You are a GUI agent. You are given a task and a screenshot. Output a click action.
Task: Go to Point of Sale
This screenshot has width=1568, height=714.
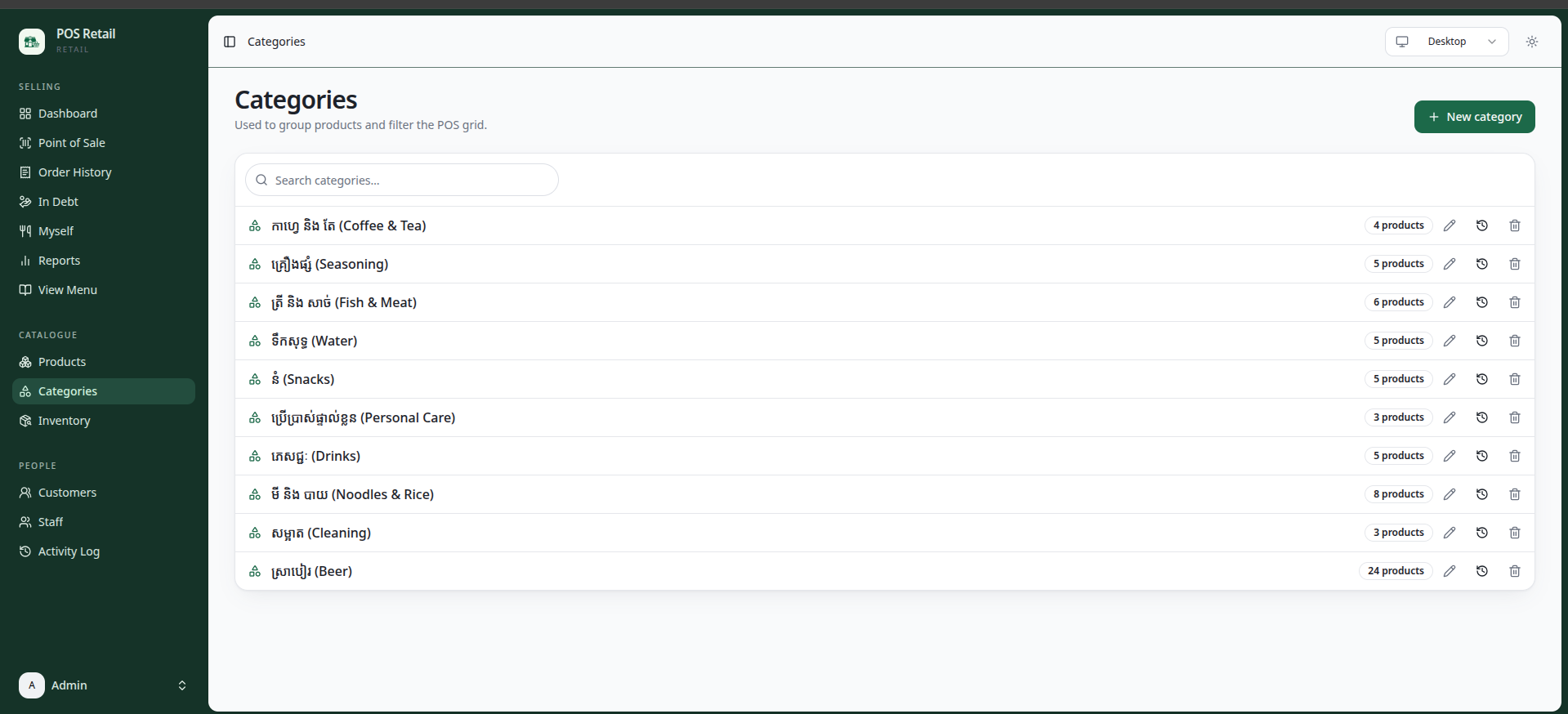(104, 143)
